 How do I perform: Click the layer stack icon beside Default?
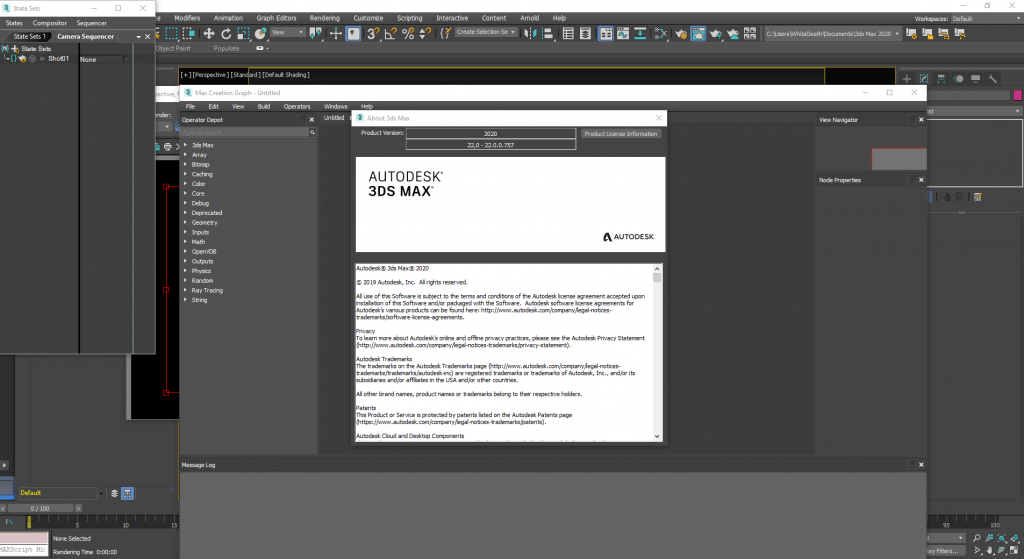tap(114, 494)
